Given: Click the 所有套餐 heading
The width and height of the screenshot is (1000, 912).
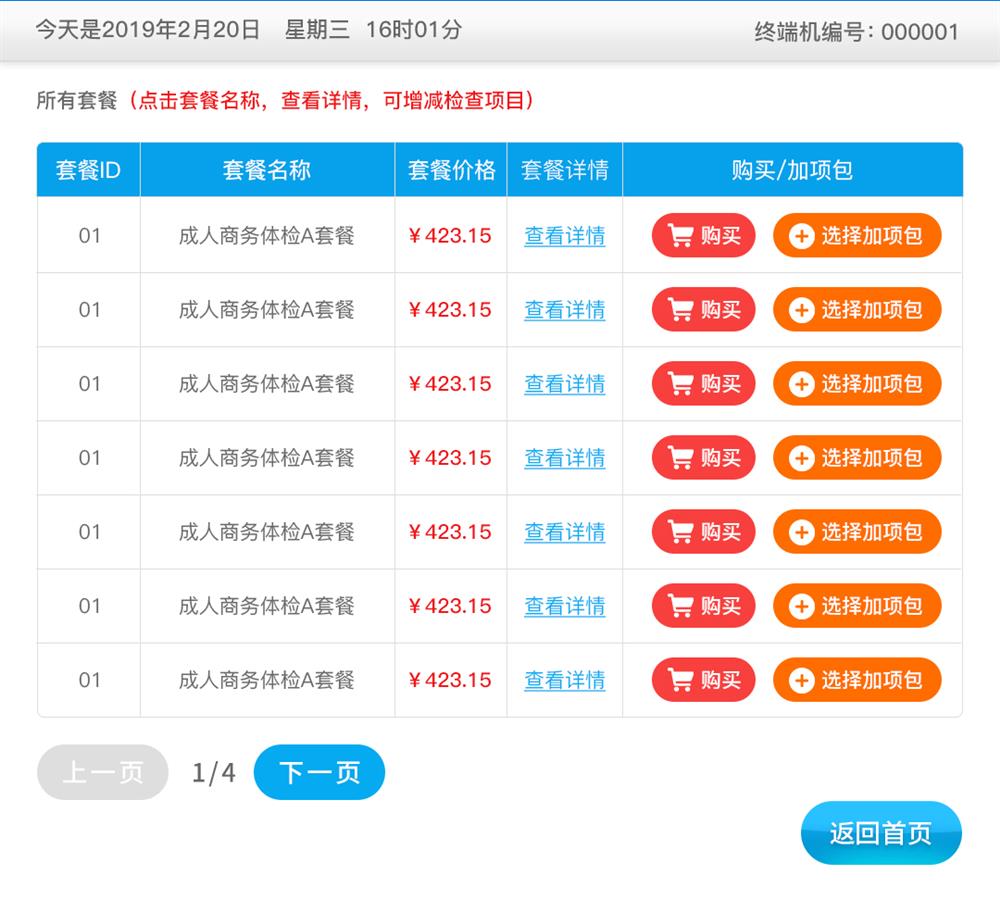Looking at the screenshot, I should click(77, 100).
